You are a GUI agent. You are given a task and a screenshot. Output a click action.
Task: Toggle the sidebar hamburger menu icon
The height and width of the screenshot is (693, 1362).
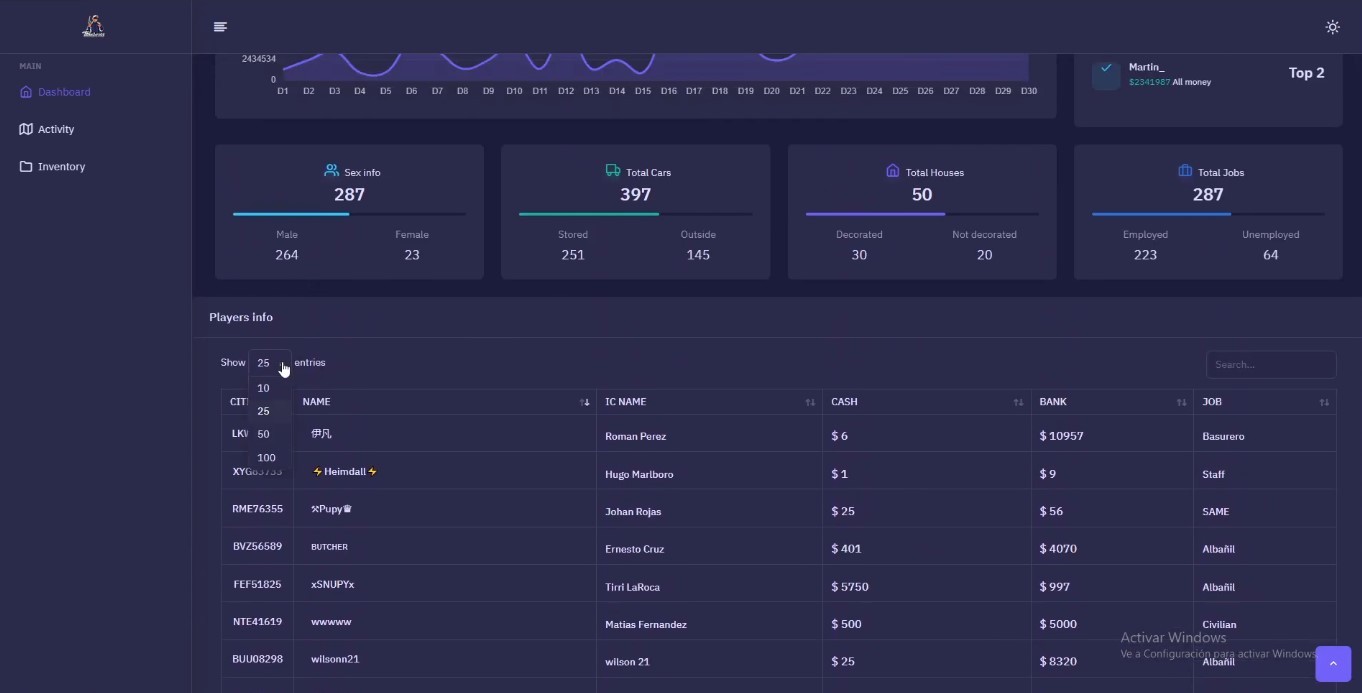220,27
